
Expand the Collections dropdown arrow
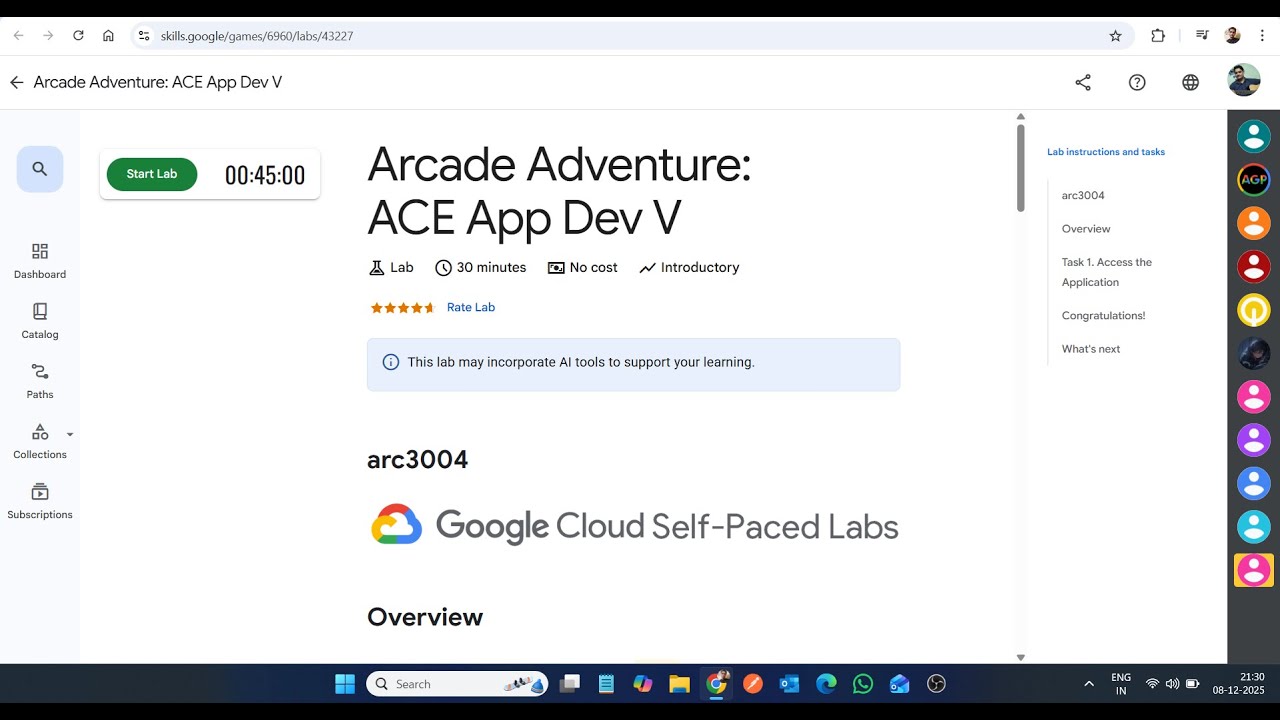pyautogui.click(x=70, y=434)
